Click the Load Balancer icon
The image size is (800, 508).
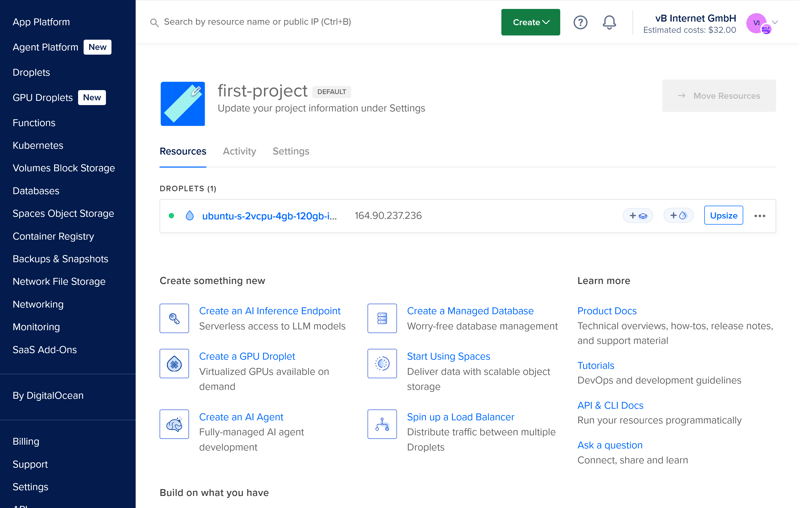(382, 425)
